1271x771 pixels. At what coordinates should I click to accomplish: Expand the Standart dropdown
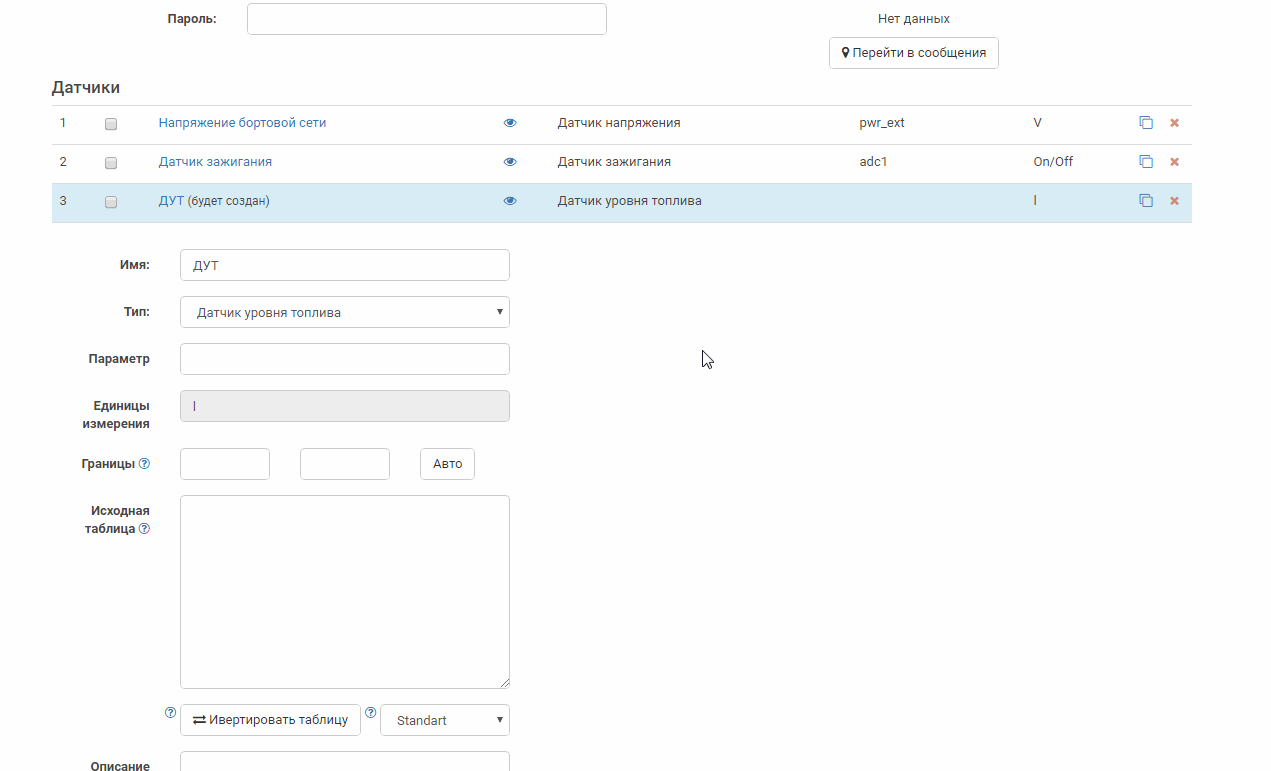click(444, 720)
